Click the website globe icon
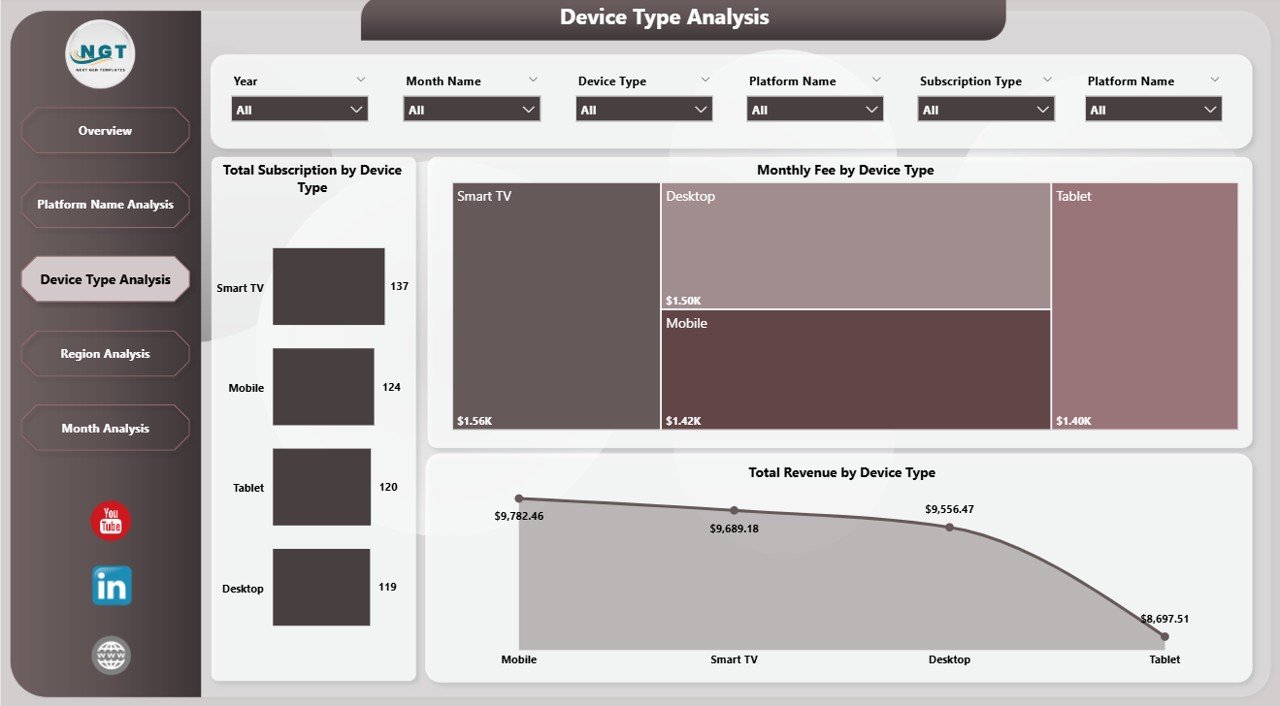The image size is (1280, 706). click(110, 655)
